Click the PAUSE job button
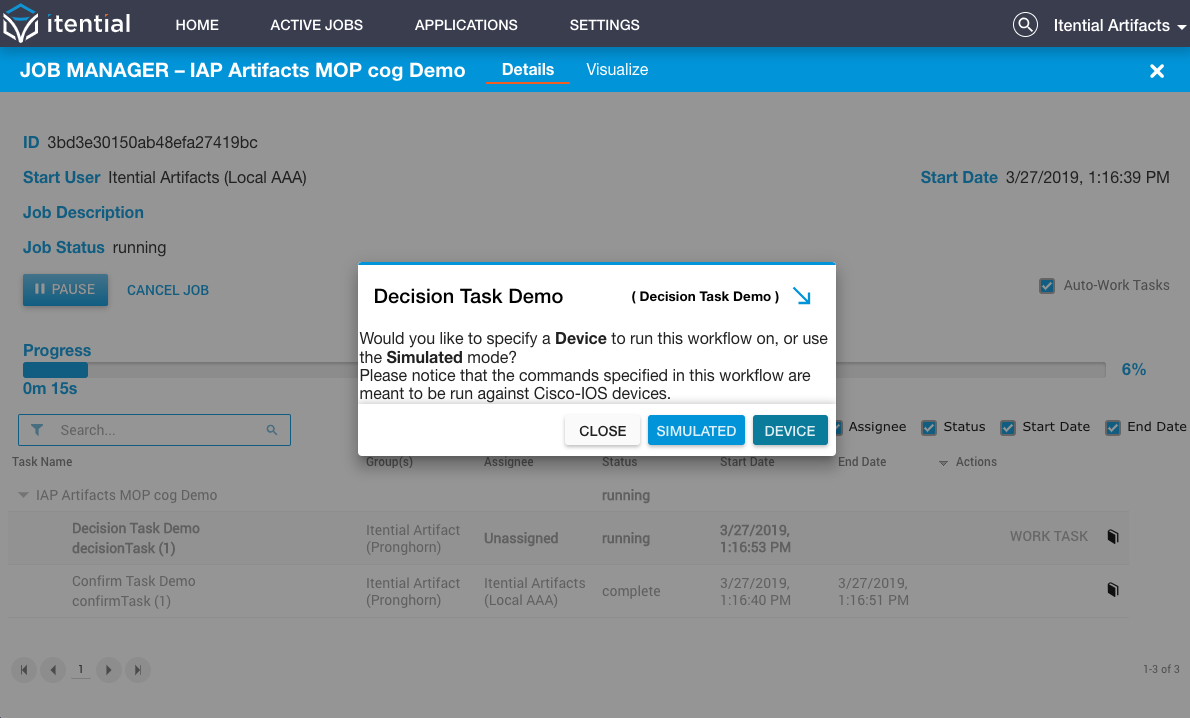This screenshot has width=1190, height=718. coord(65,289)
